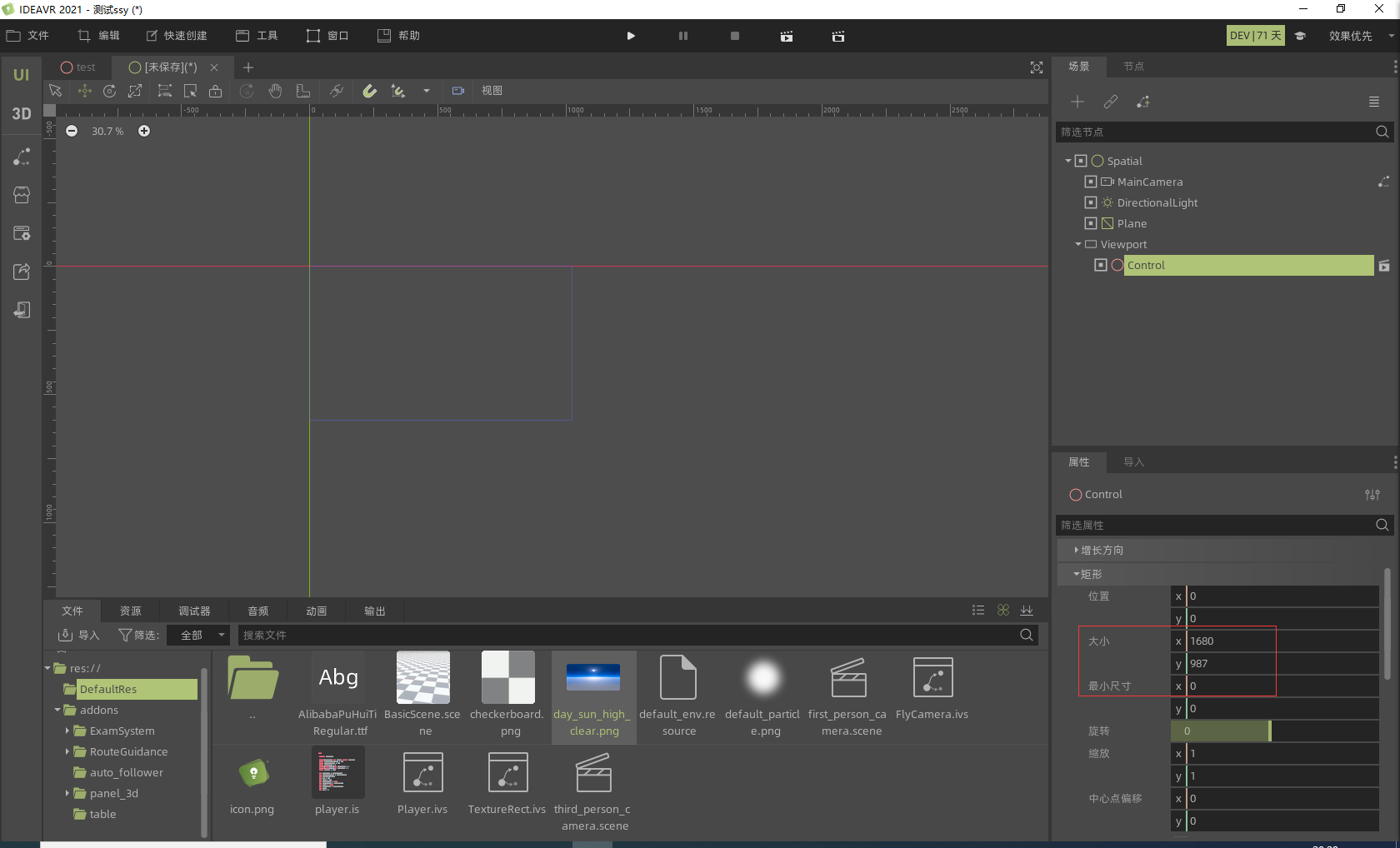
Task: Collapse the Viewport tree node
Action: tap(1078, 244)
